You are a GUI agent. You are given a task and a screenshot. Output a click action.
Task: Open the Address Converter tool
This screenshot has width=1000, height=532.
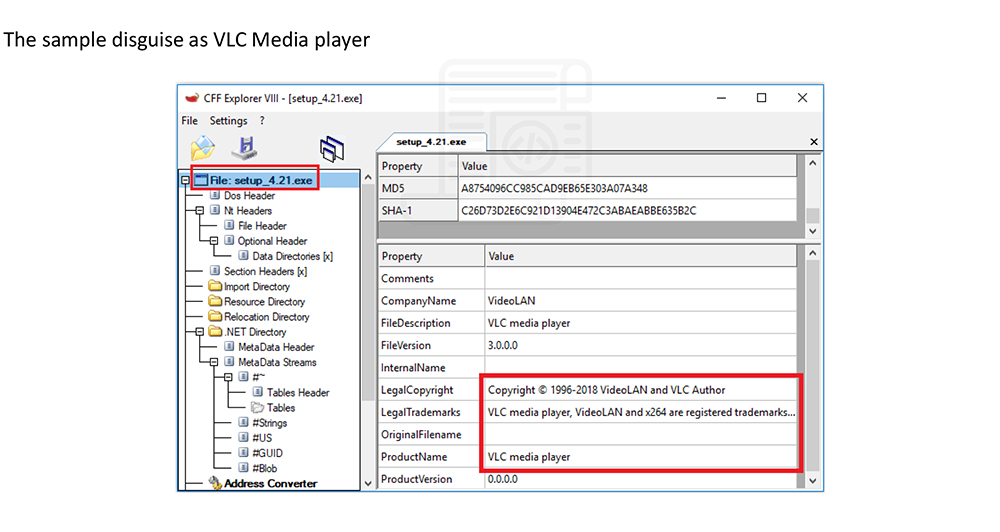(270, 484)
